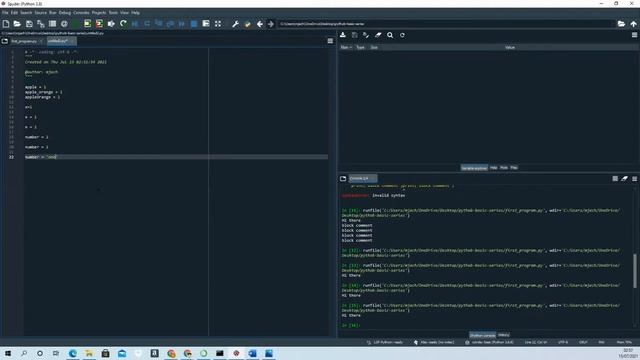
Task: Sort variables by the Value column
Action: [510, 47]
